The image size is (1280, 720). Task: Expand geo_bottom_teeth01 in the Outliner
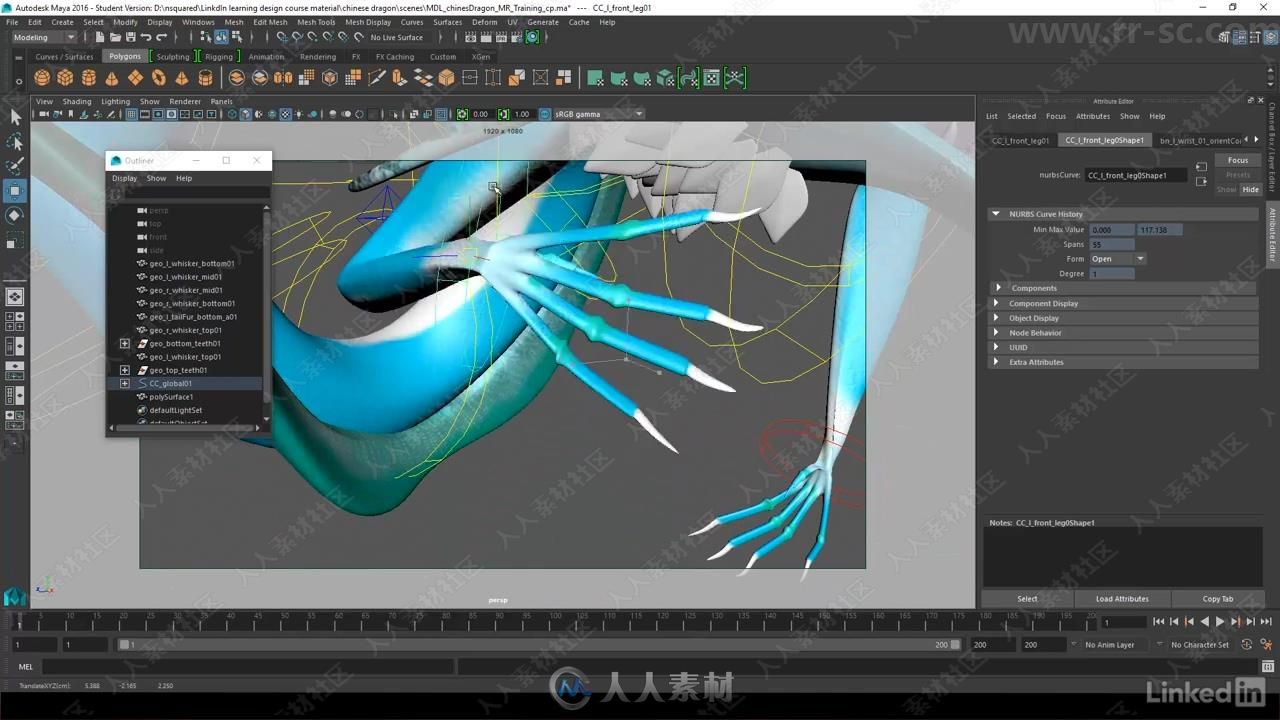pyautogui.click(x=124, y=343)
